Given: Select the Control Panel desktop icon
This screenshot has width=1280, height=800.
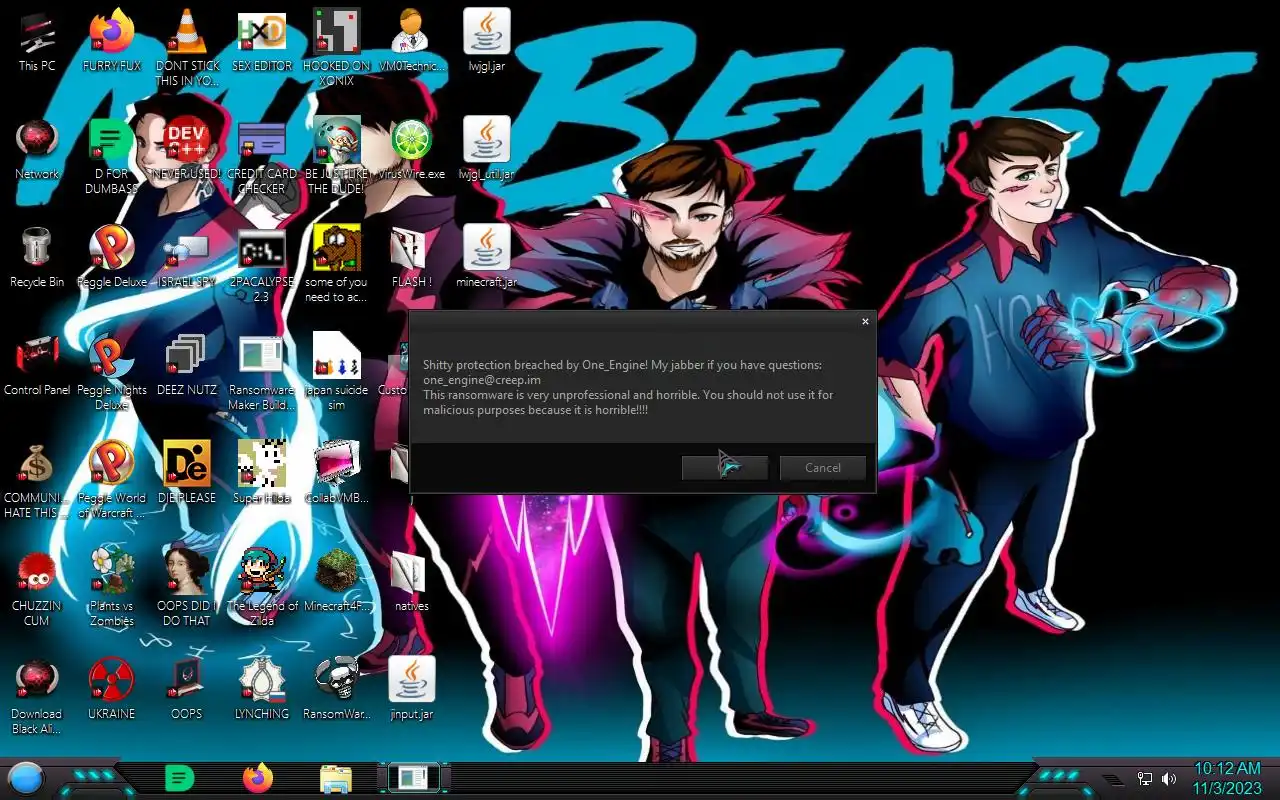Looking at the screenshot, I should pos(37,366).
